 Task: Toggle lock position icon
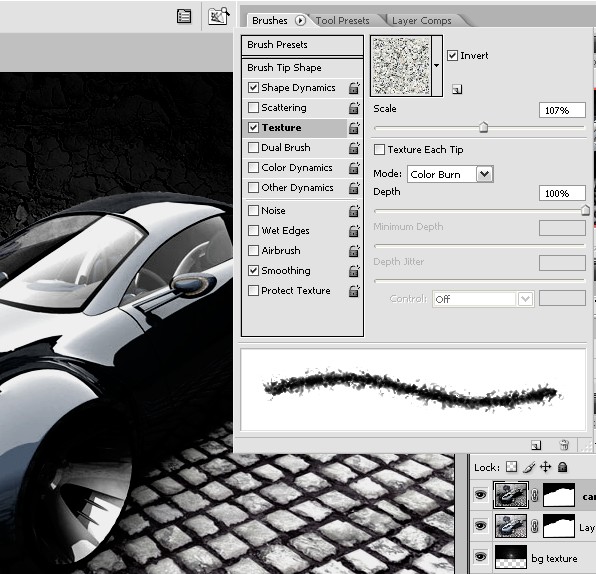[545, 466]
